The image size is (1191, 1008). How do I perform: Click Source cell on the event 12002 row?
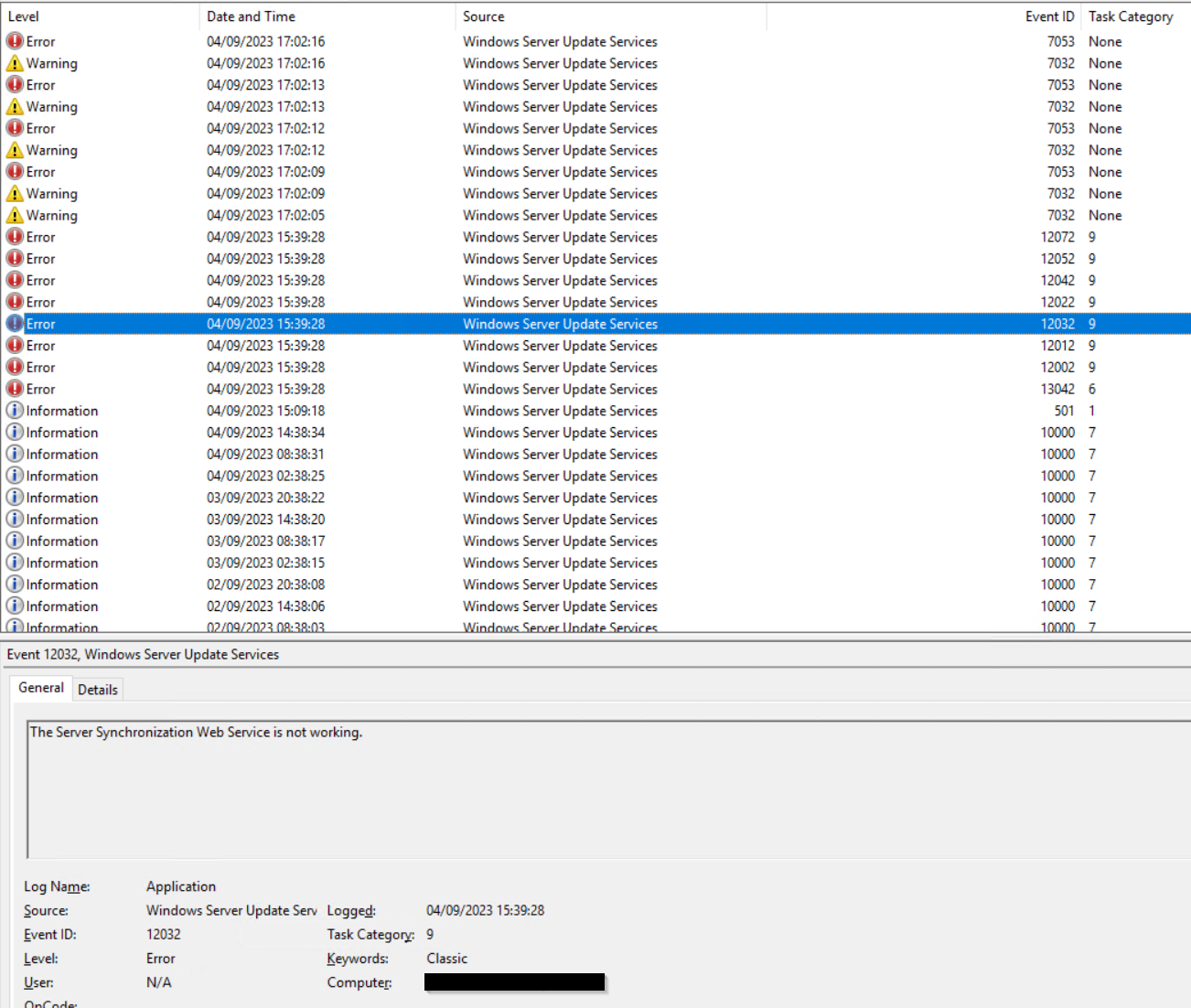[560, 368]
